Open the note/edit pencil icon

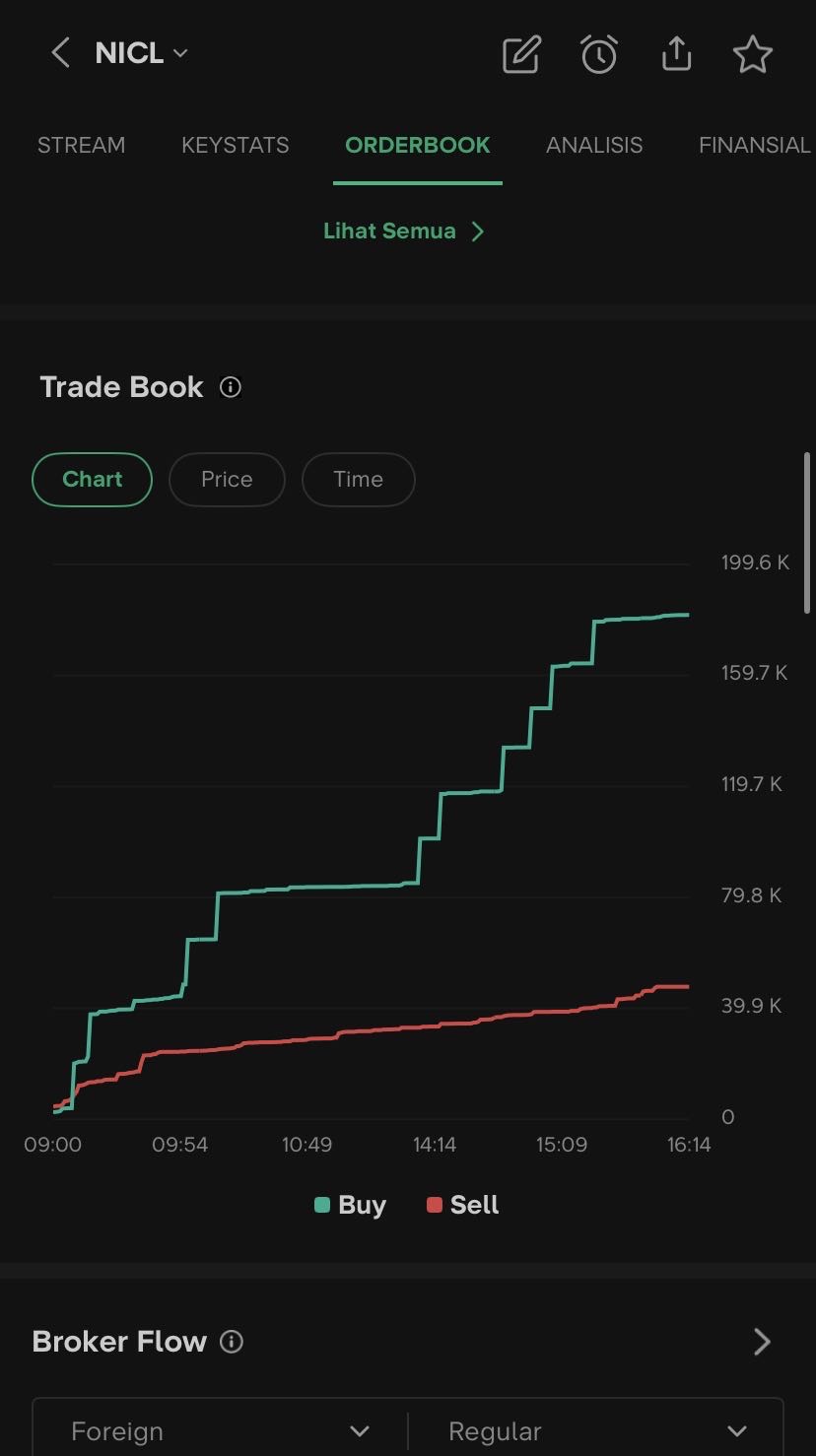pos(521,54)
